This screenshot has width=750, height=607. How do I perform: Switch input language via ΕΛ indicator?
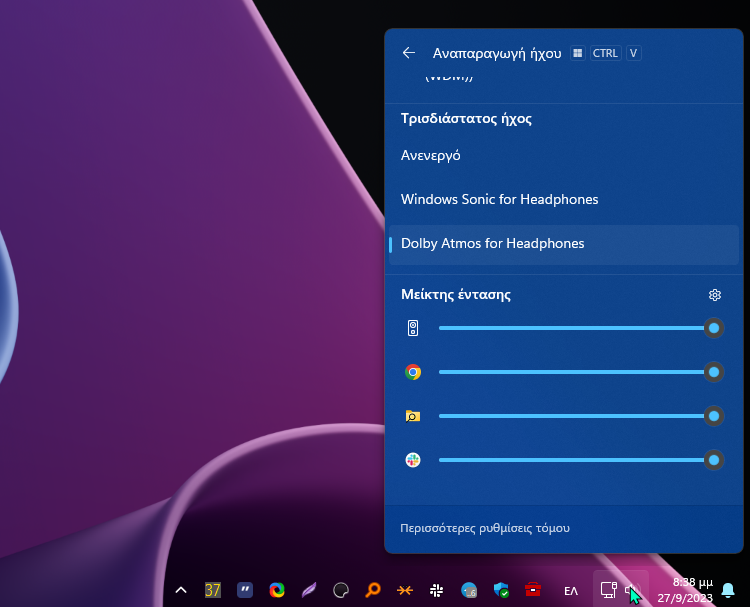coord(571,591)
